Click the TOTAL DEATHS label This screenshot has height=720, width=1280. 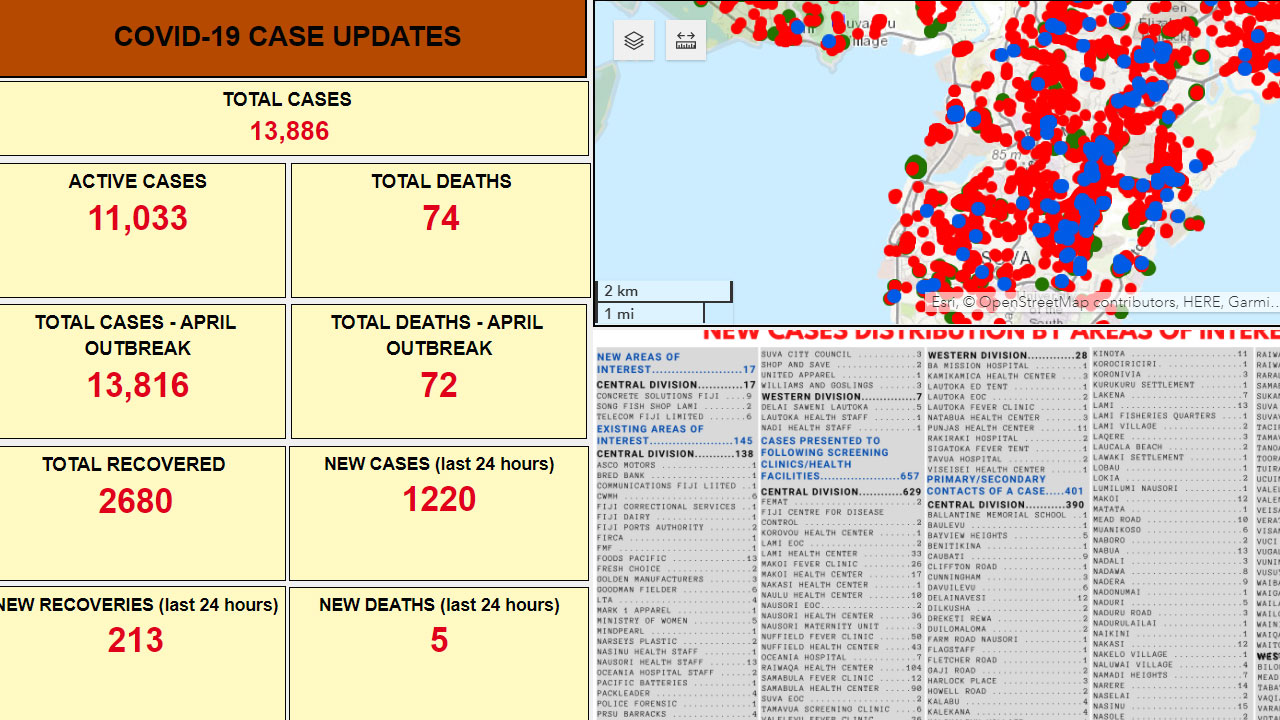coord(441,182)
